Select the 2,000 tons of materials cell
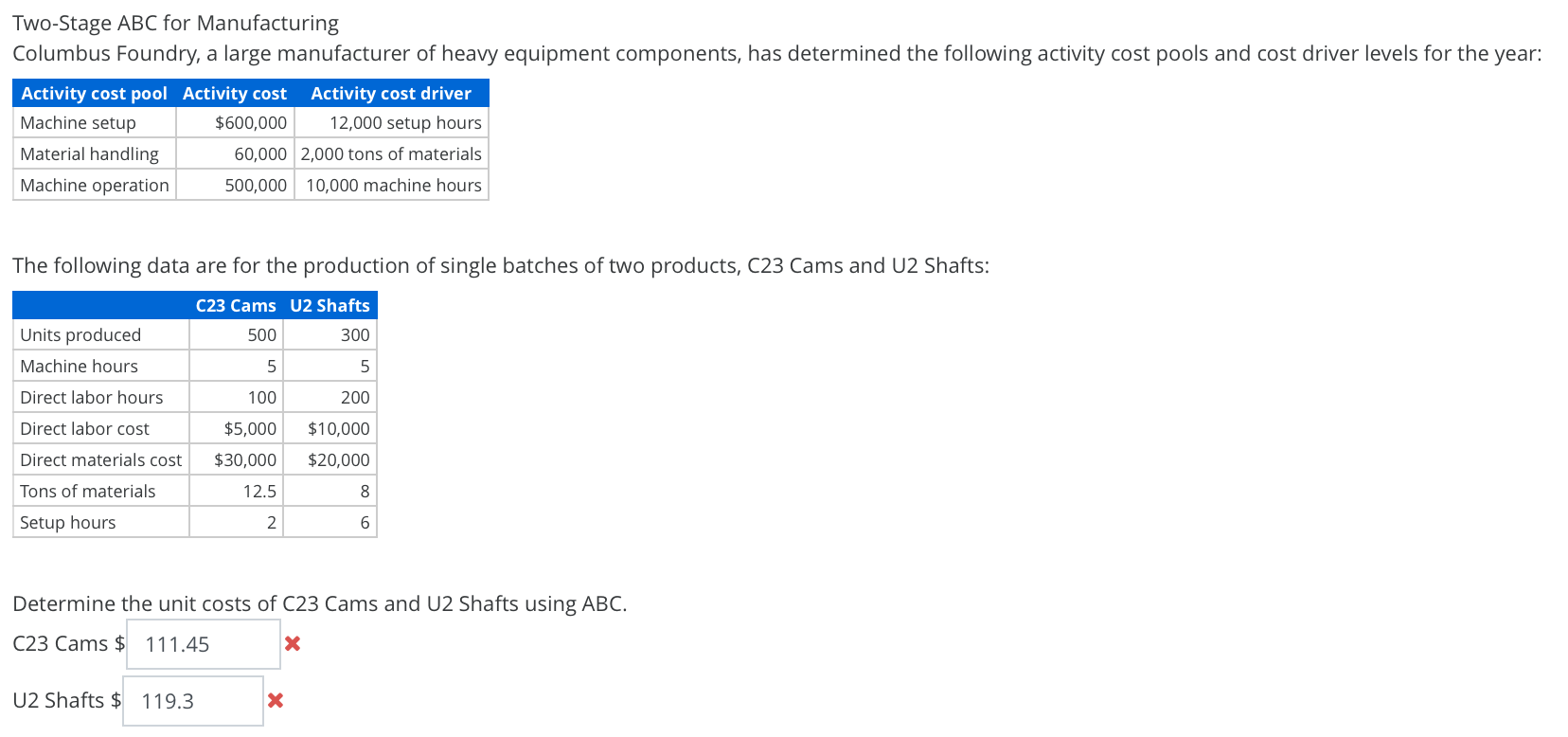1568x737 pixels. coord(391,154)
